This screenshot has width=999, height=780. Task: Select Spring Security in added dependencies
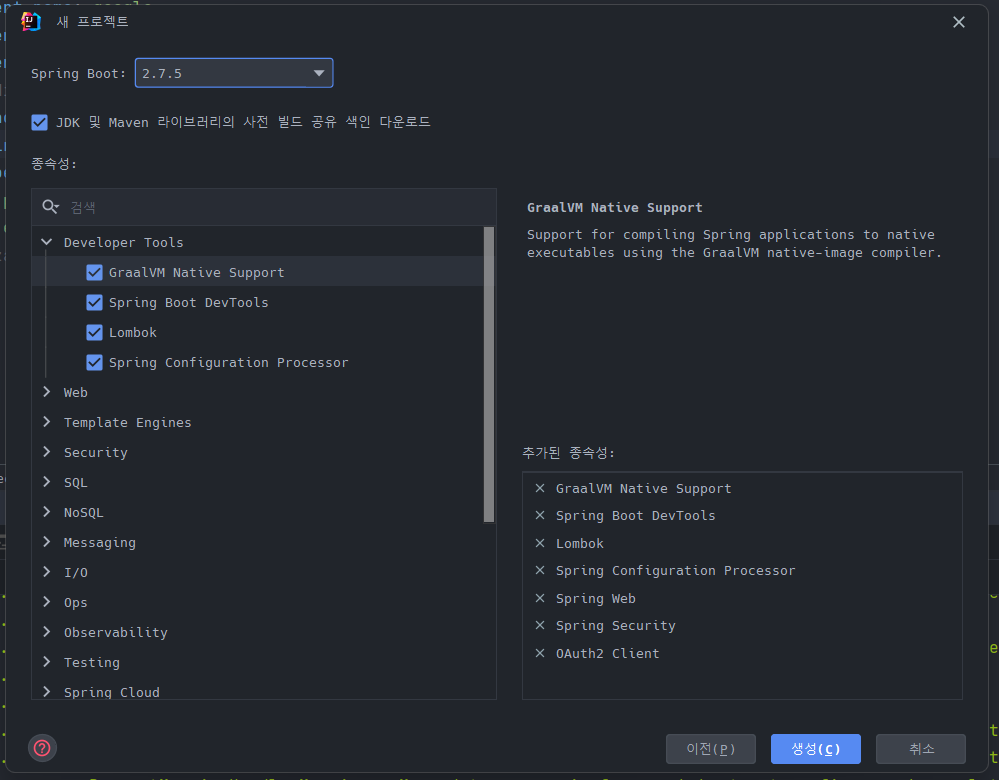coord(615,626)
